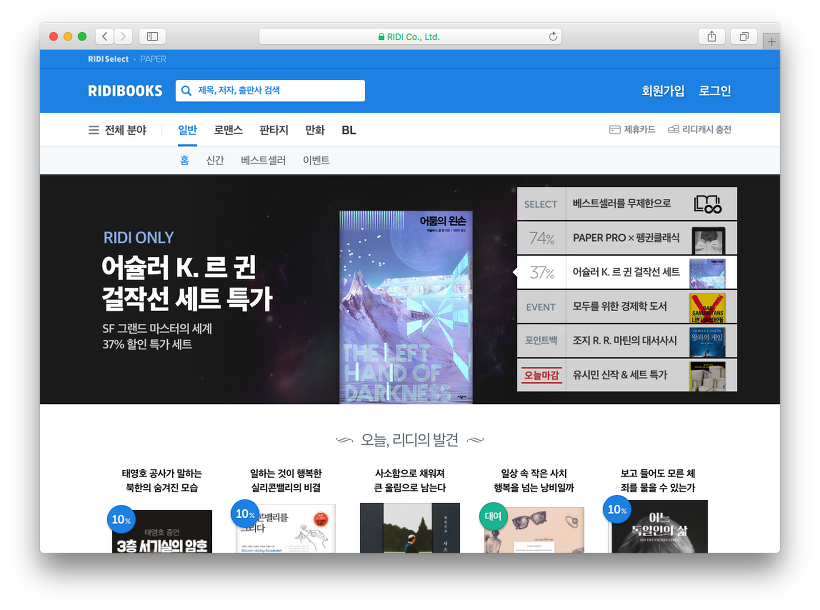This screenshot has width=820, height=610.
Task: Focus the 제목, 저자, 출판사 검색 search field
Action: (x=270, y=91)
